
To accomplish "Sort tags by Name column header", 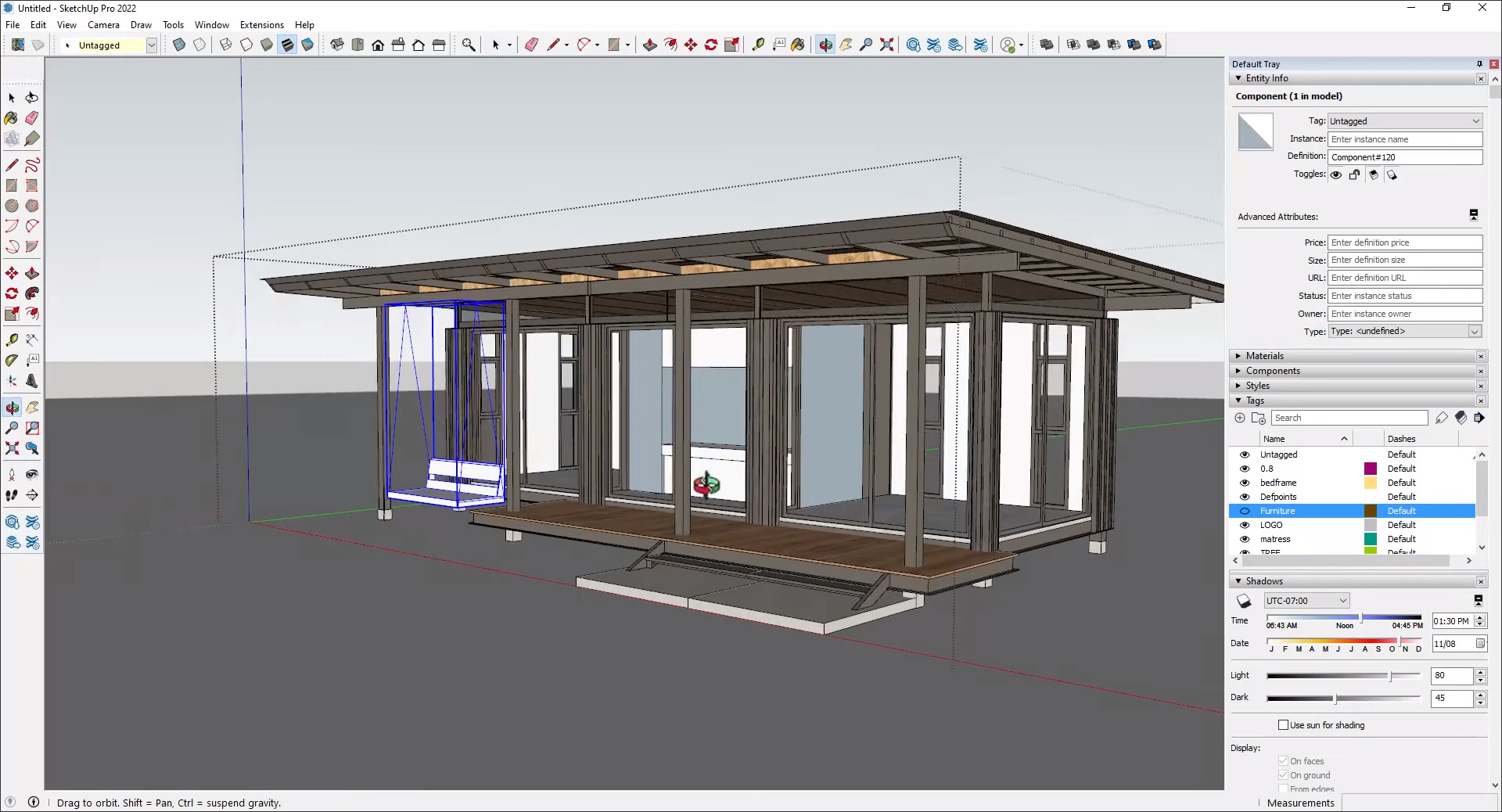I will point(1306,439).
